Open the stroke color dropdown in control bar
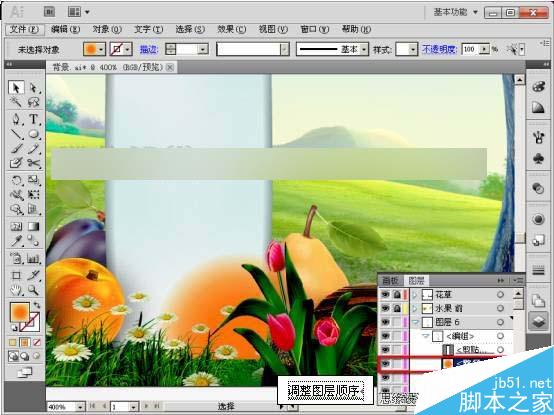The image size is (554, 415). pos(128,49)
